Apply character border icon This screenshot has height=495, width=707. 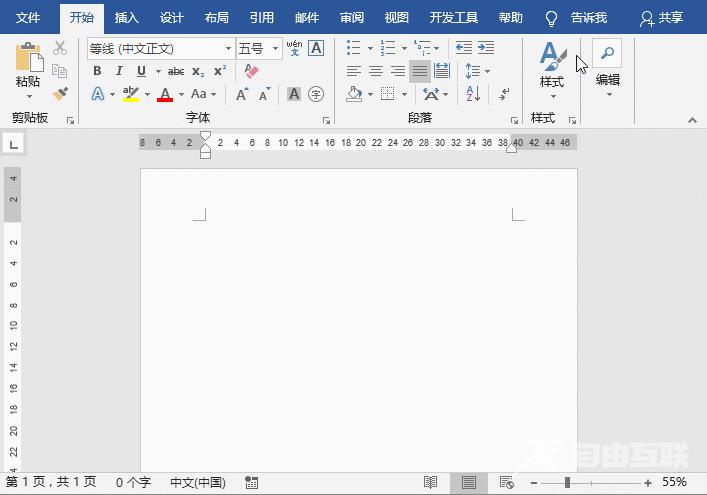[x=316, y=48]
